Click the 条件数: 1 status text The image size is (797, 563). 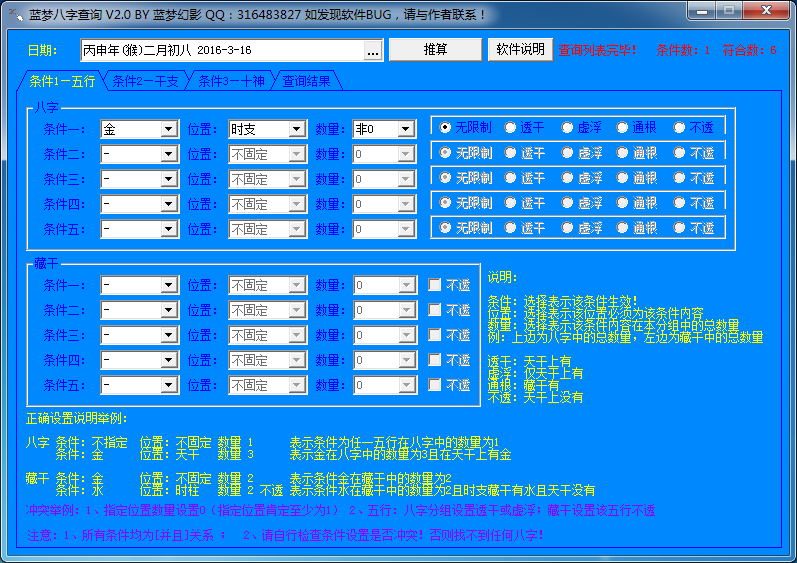(683, 50)
